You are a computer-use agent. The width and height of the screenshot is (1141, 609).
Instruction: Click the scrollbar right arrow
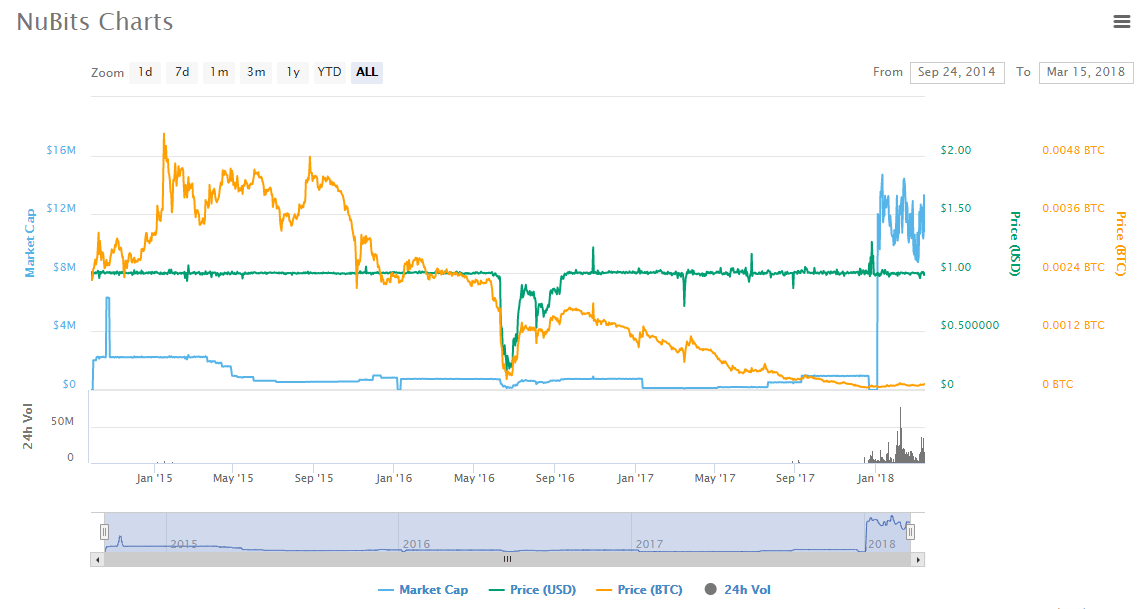(x=918, y=560)
